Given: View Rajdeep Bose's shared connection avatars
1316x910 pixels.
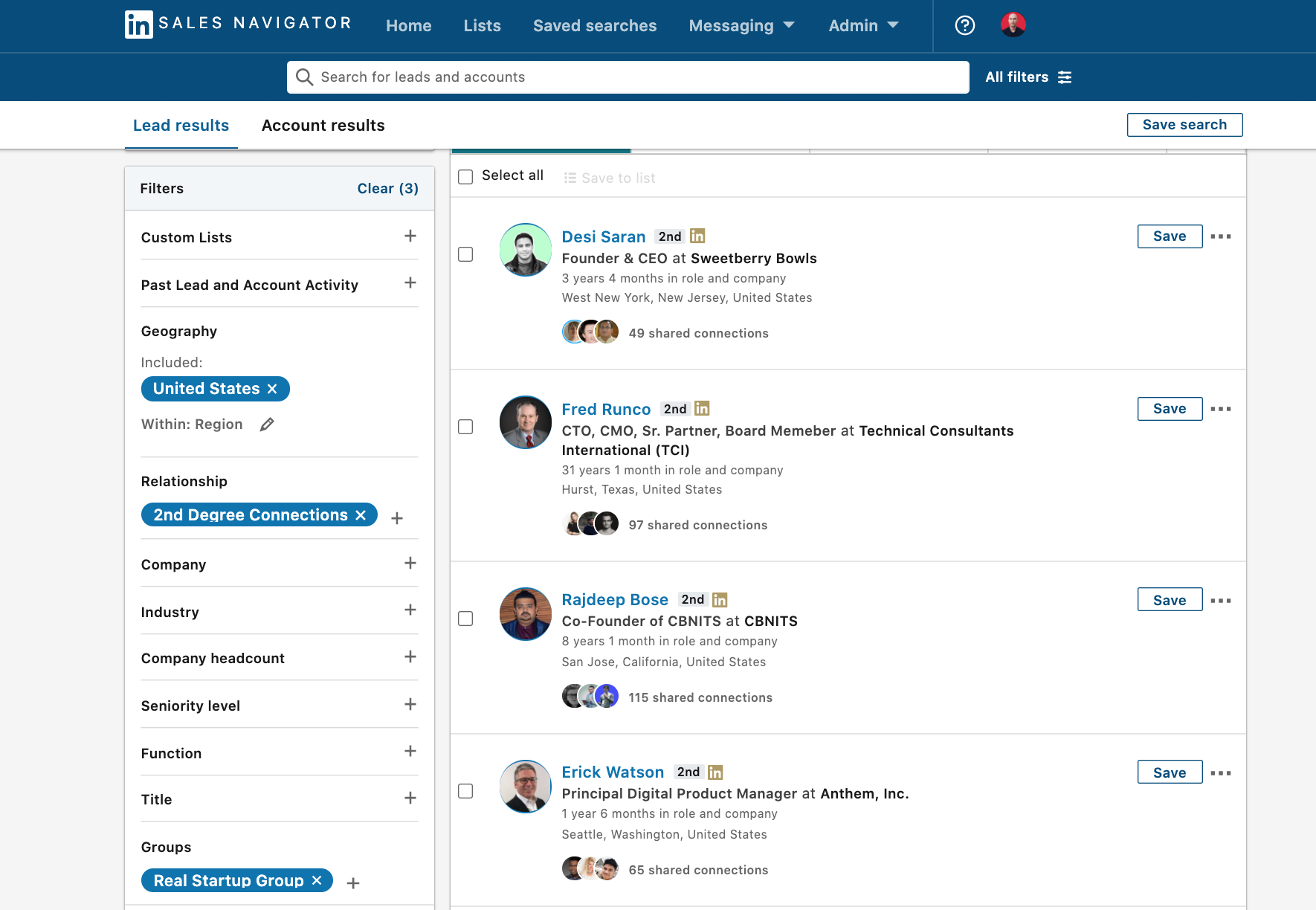Looking at the screenshot, I should pyautogui.click(x=590, y=696).
